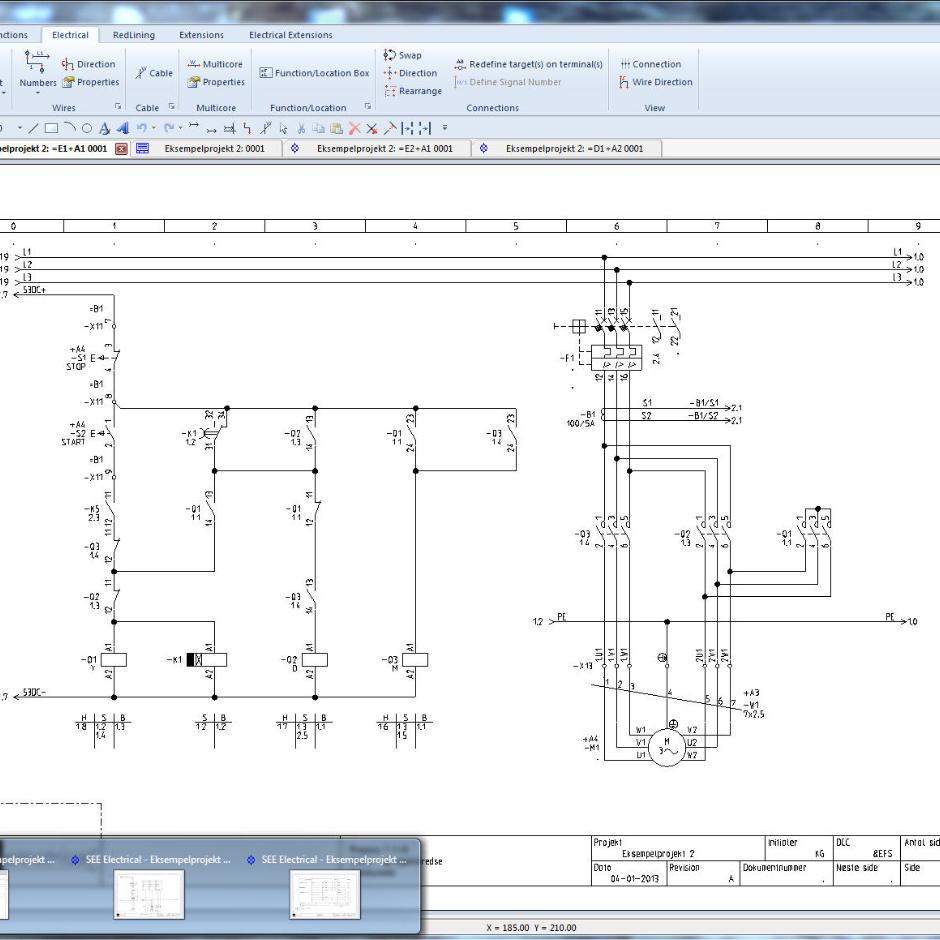The image size is (940, 940).
Task: Open the Electrical Extensions ribbon tab
Action: 291,35
